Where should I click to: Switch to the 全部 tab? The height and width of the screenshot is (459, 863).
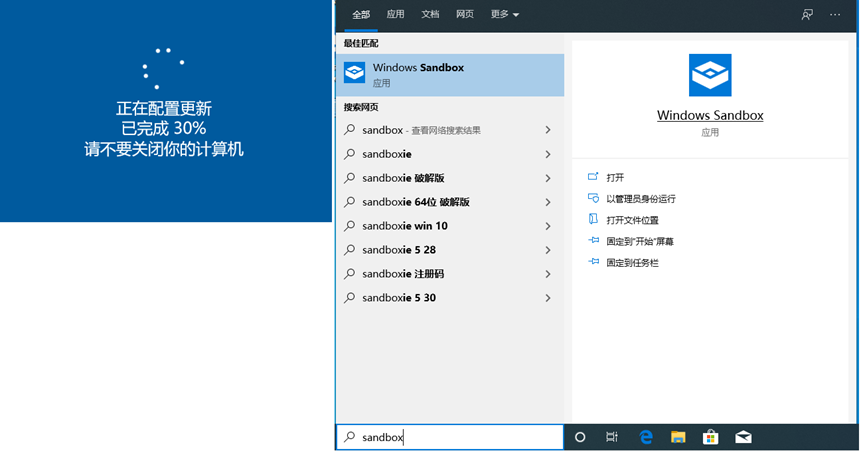click(x=361, y=14)
